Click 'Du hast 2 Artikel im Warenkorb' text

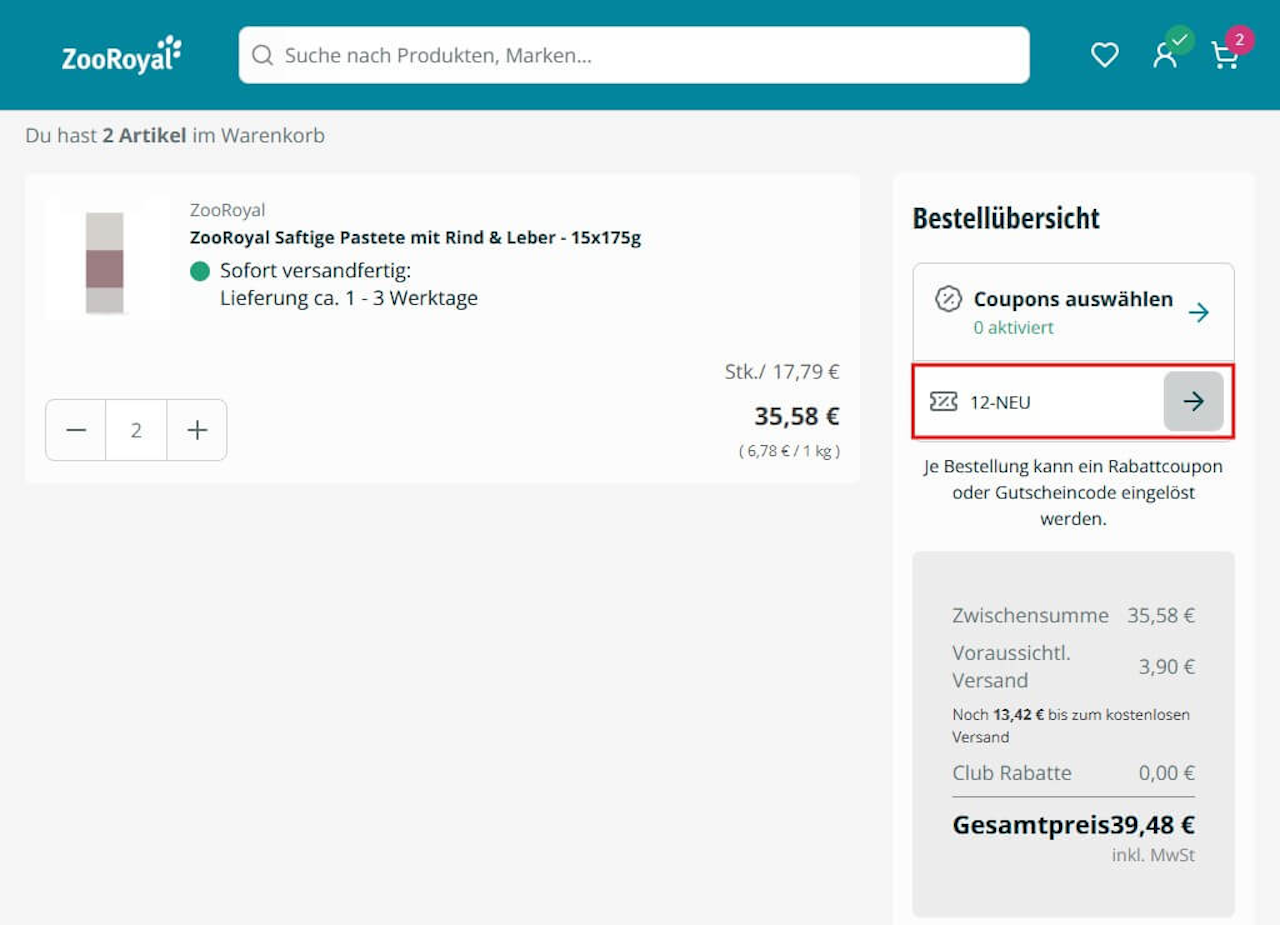click(175, 135)
